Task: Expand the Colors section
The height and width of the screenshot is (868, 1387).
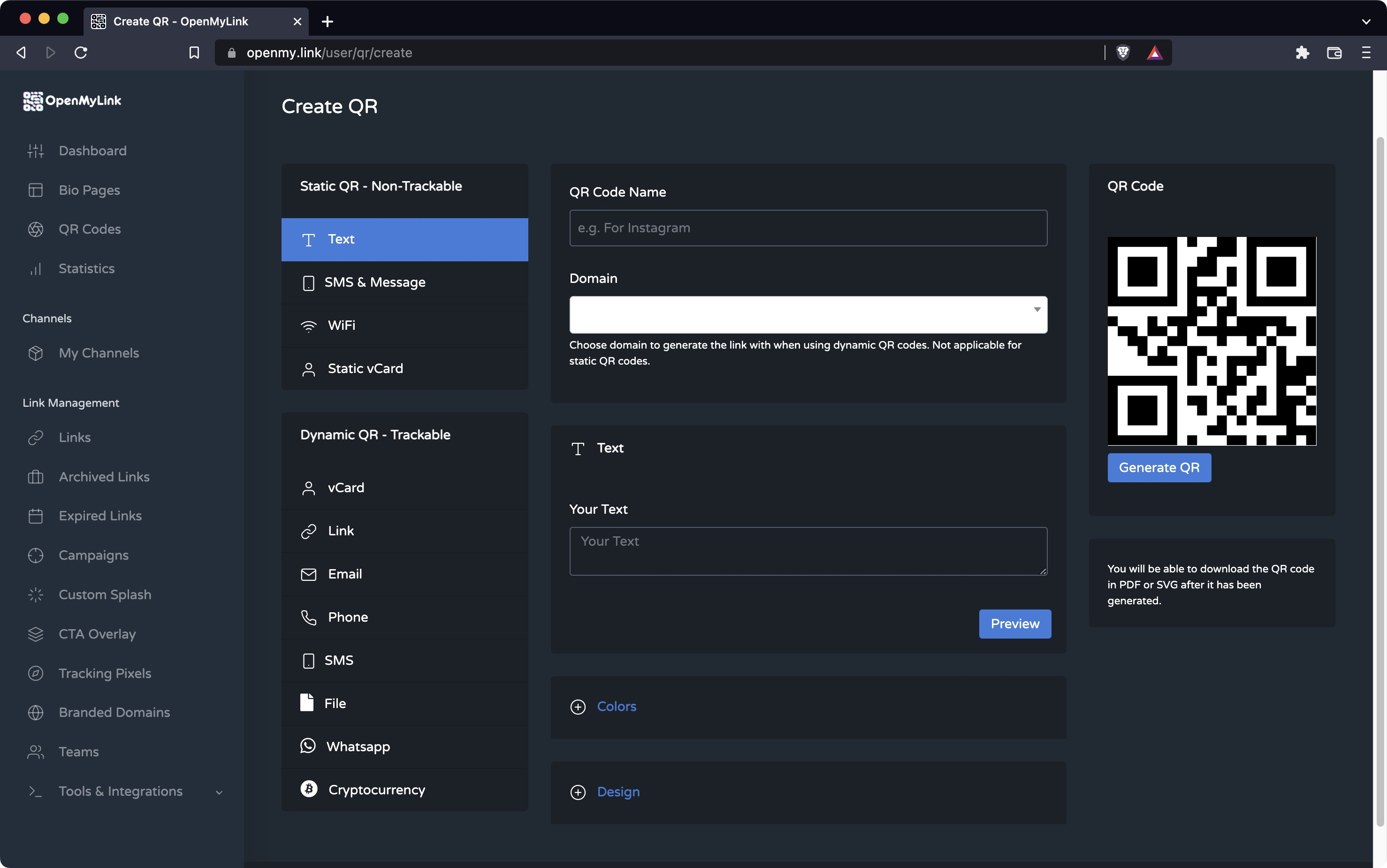Action: pyautogui.click(x=616, y=706)
